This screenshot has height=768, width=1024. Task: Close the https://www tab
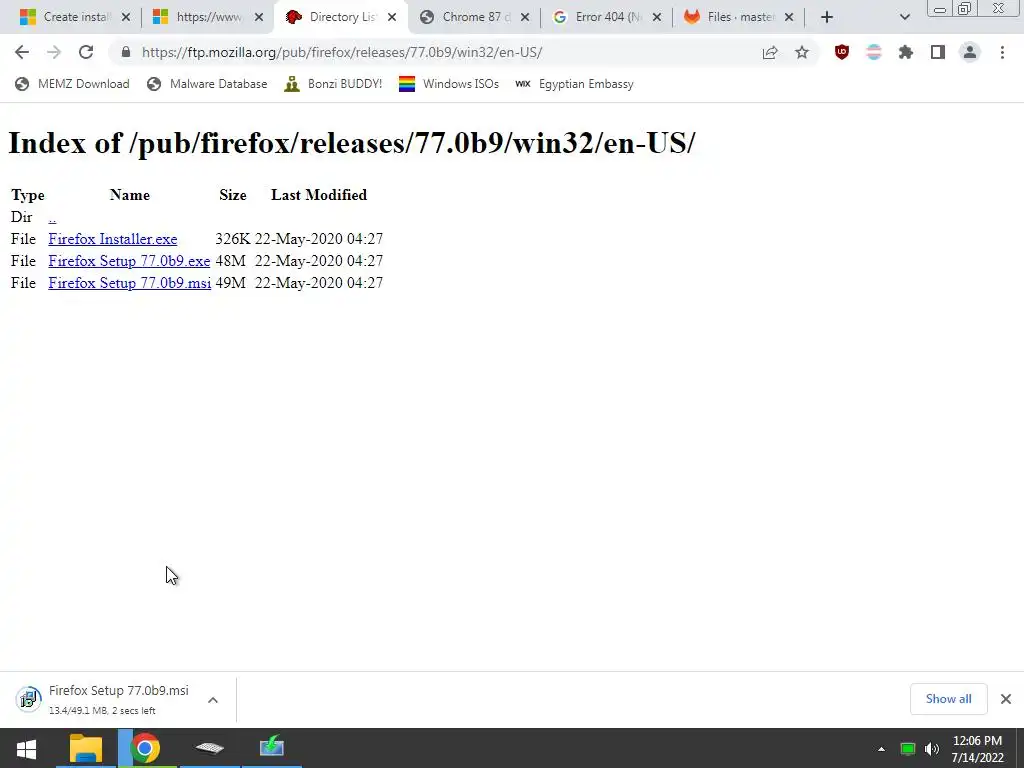coord(259,17)
